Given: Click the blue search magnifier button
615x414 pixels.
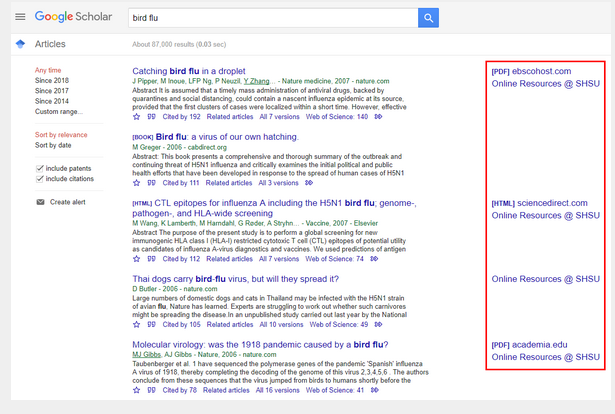Looking at the screenshot, I should [428, 18].
